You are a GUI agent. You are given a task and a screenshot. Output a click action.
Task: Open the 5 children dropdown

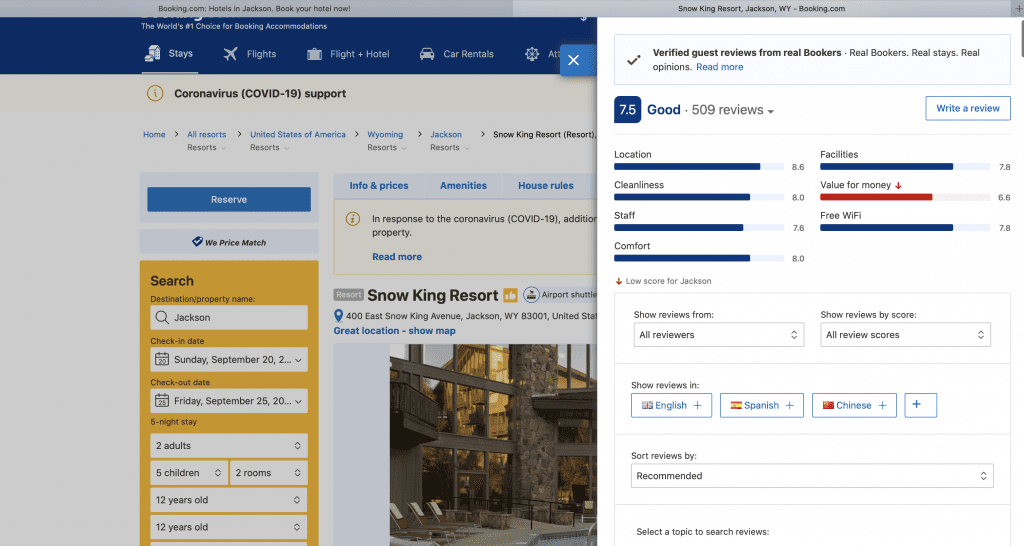(x=189, y=473)
